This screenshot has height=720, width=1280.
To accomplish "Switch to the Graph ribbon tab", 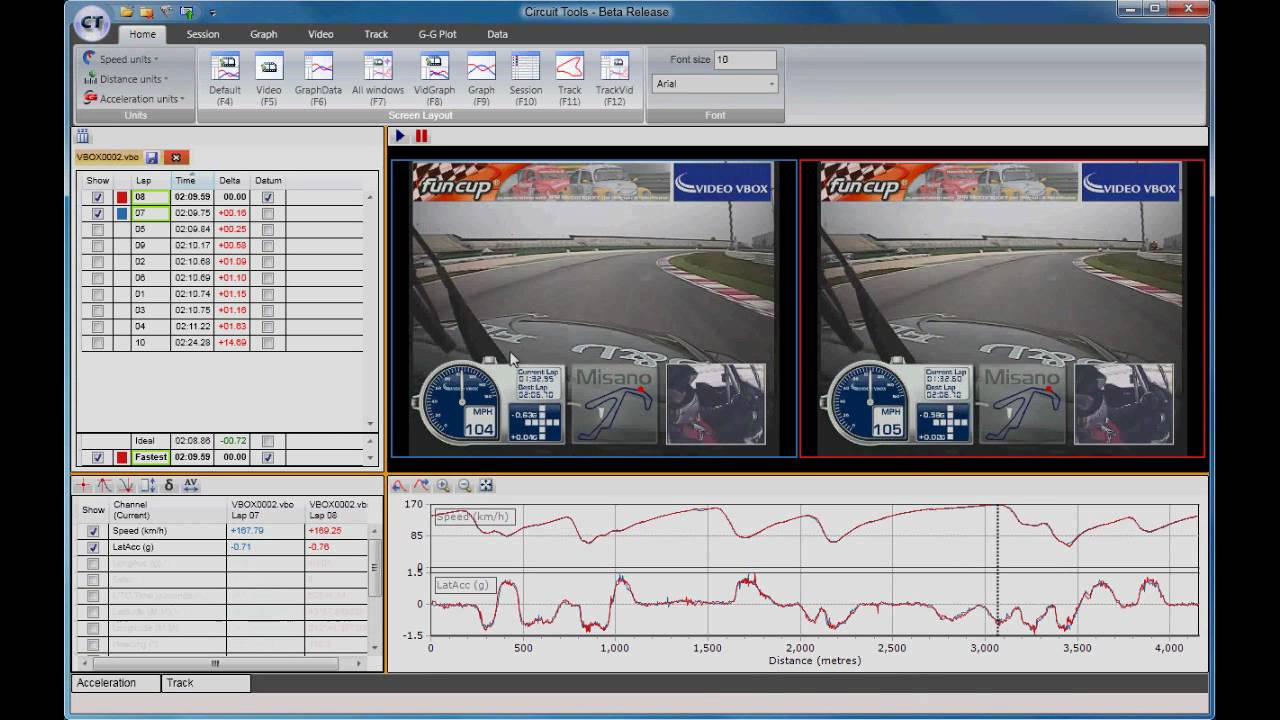I will pyautogui.click(x=264, y=34).
